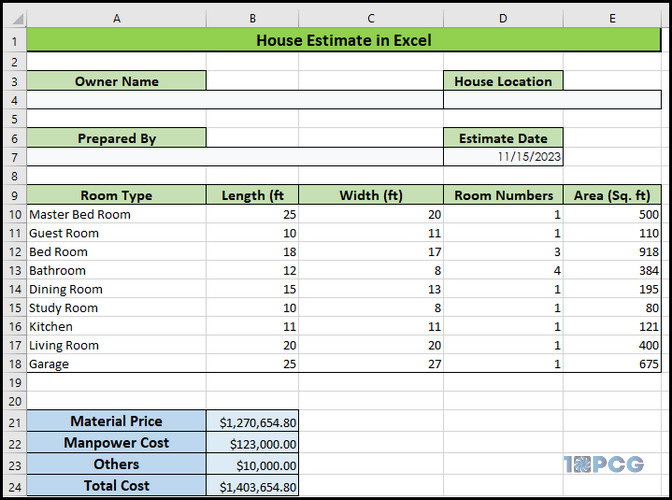Select Bed Room area value 918
Screen dimensions: 672x500
pos(612,251)
